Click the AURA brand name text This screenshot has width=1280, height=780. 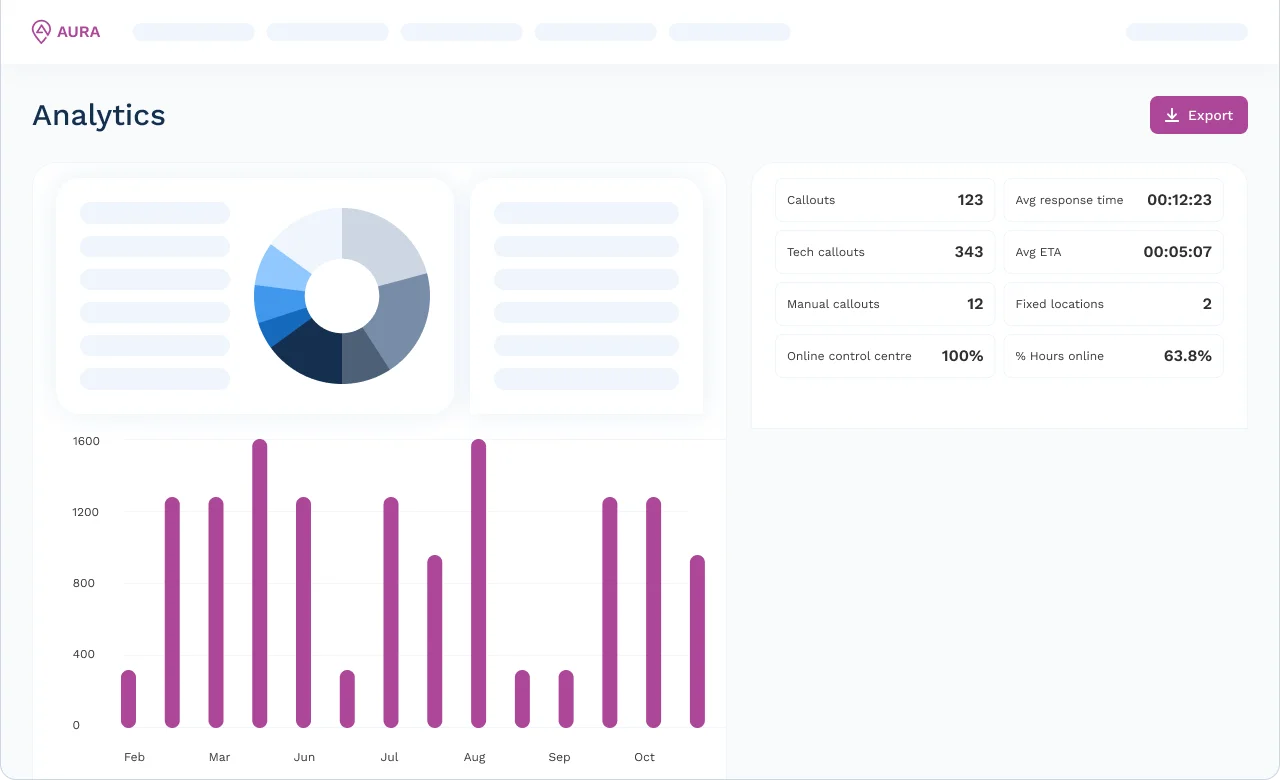(x=78, y=32)
